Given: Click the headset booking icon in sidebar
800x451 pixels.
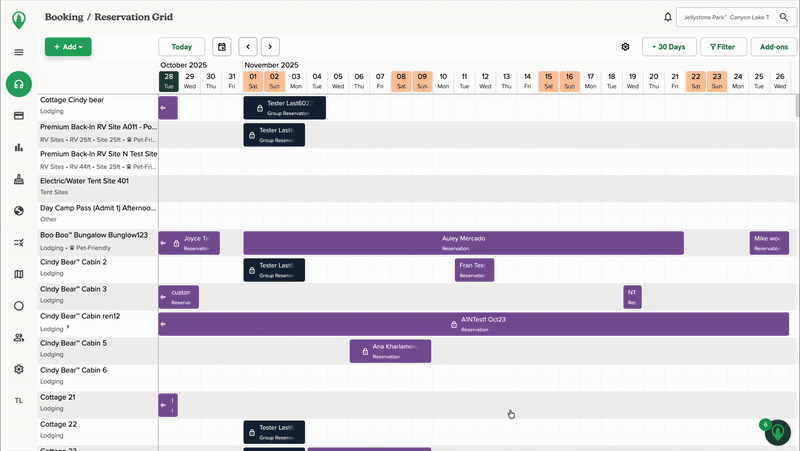Looking at the screenshot, I should pos(18,84).
